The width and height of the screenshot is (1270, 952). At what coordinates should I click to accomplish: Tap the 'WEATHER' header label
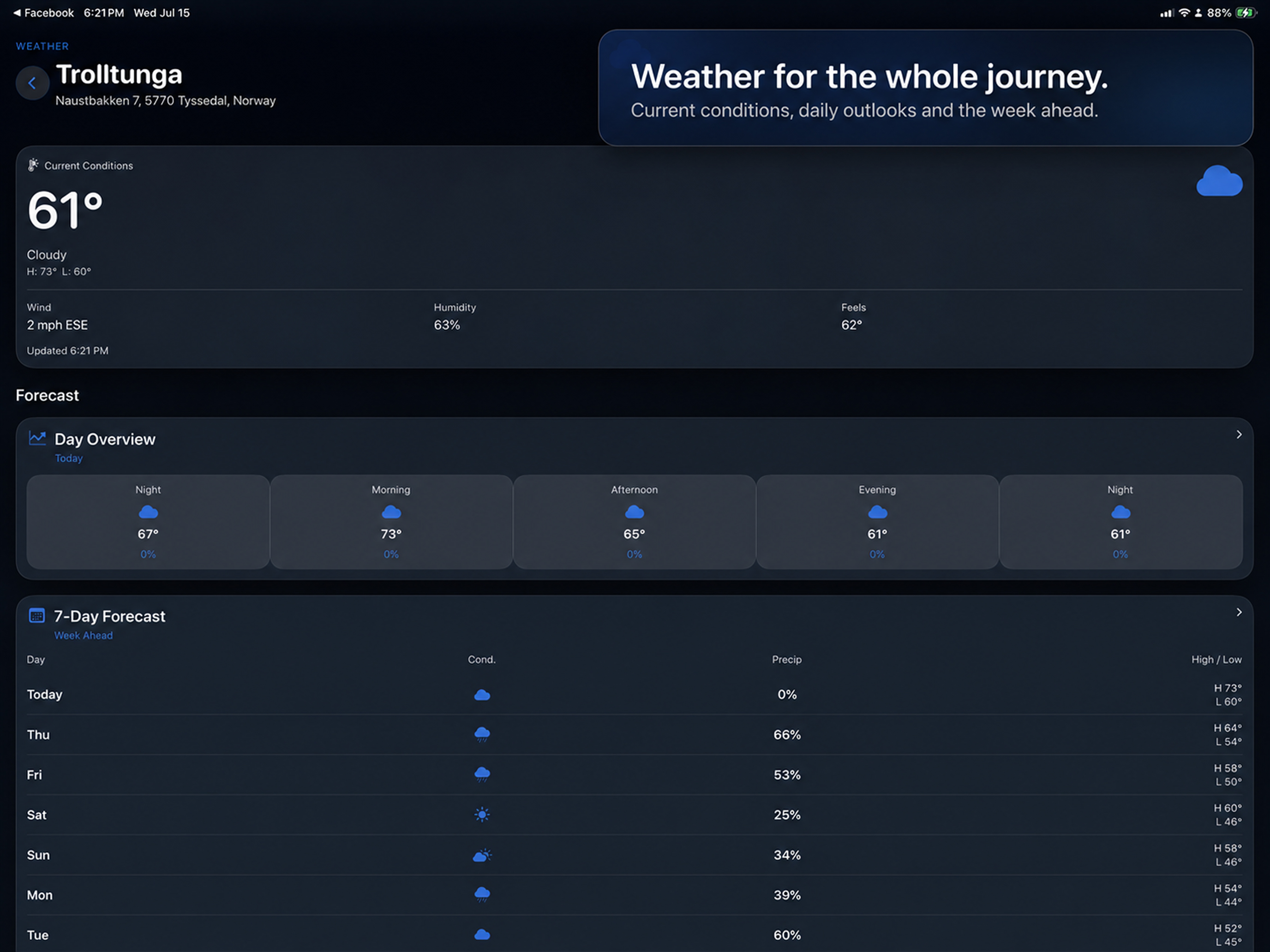coord(42,46)
